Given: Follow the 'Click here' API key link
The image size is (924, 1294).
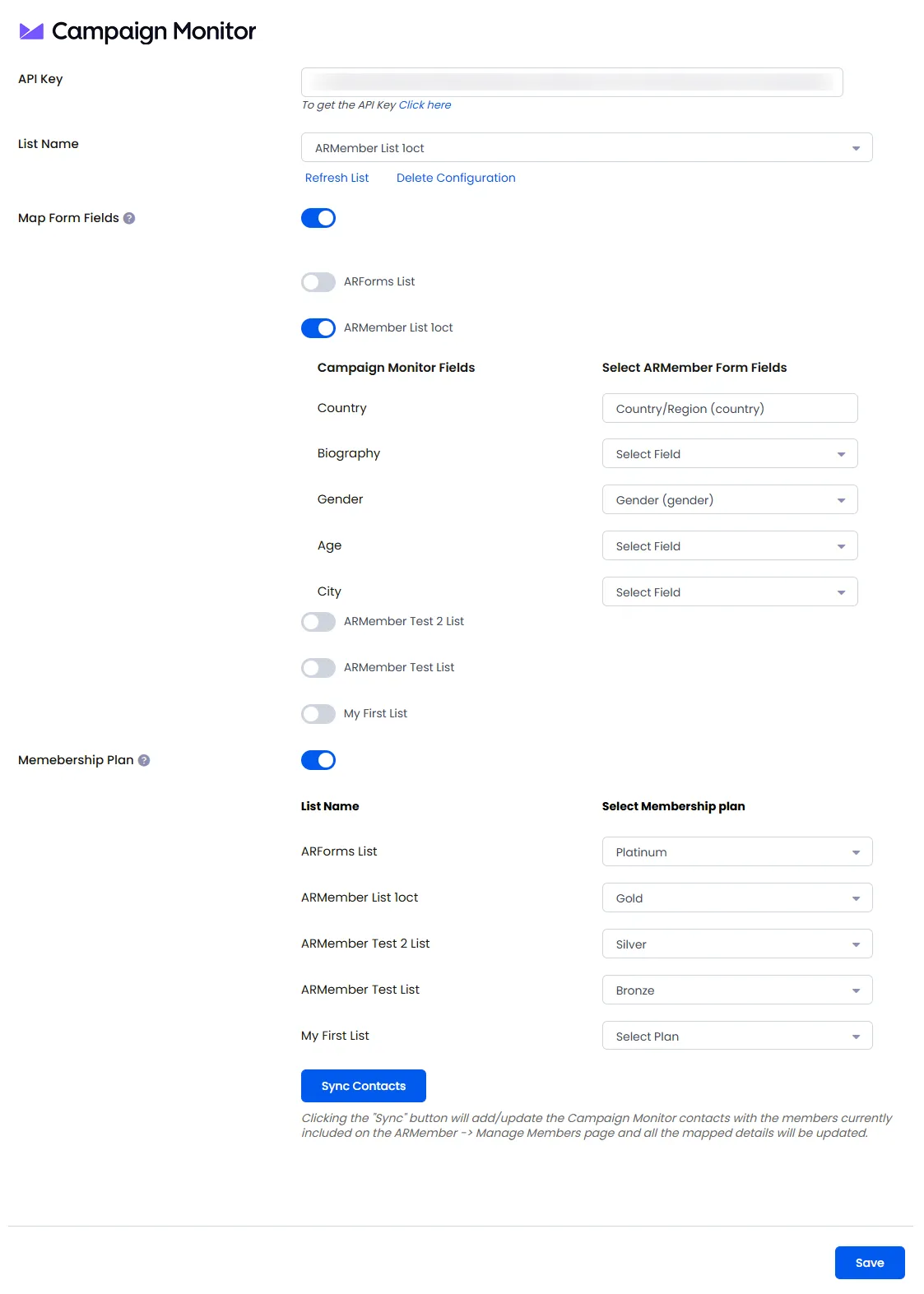Looking at the screenshot, I should pos(425,105).
